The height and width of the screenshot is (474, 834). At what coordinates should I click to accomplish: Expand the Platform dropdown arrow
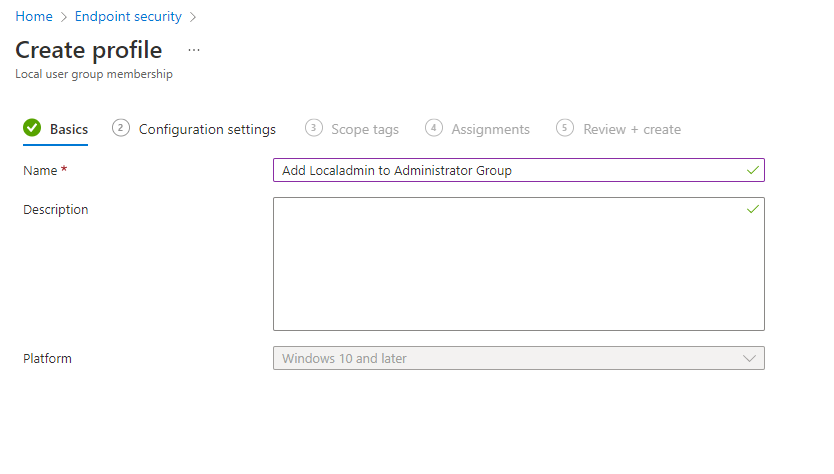point(749,359)
